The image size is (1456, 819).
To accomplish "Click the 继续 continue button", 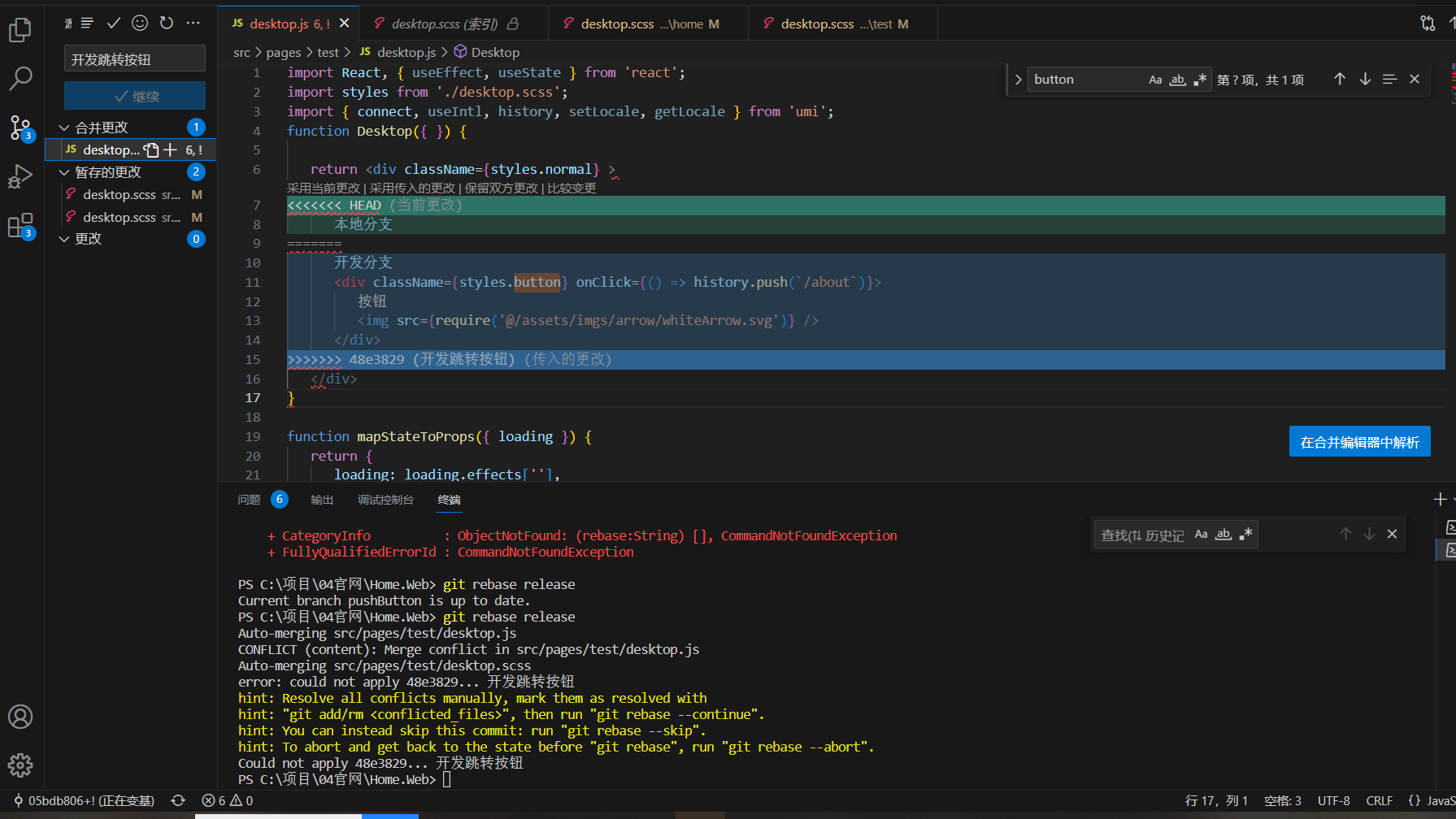I will [135, 96].
